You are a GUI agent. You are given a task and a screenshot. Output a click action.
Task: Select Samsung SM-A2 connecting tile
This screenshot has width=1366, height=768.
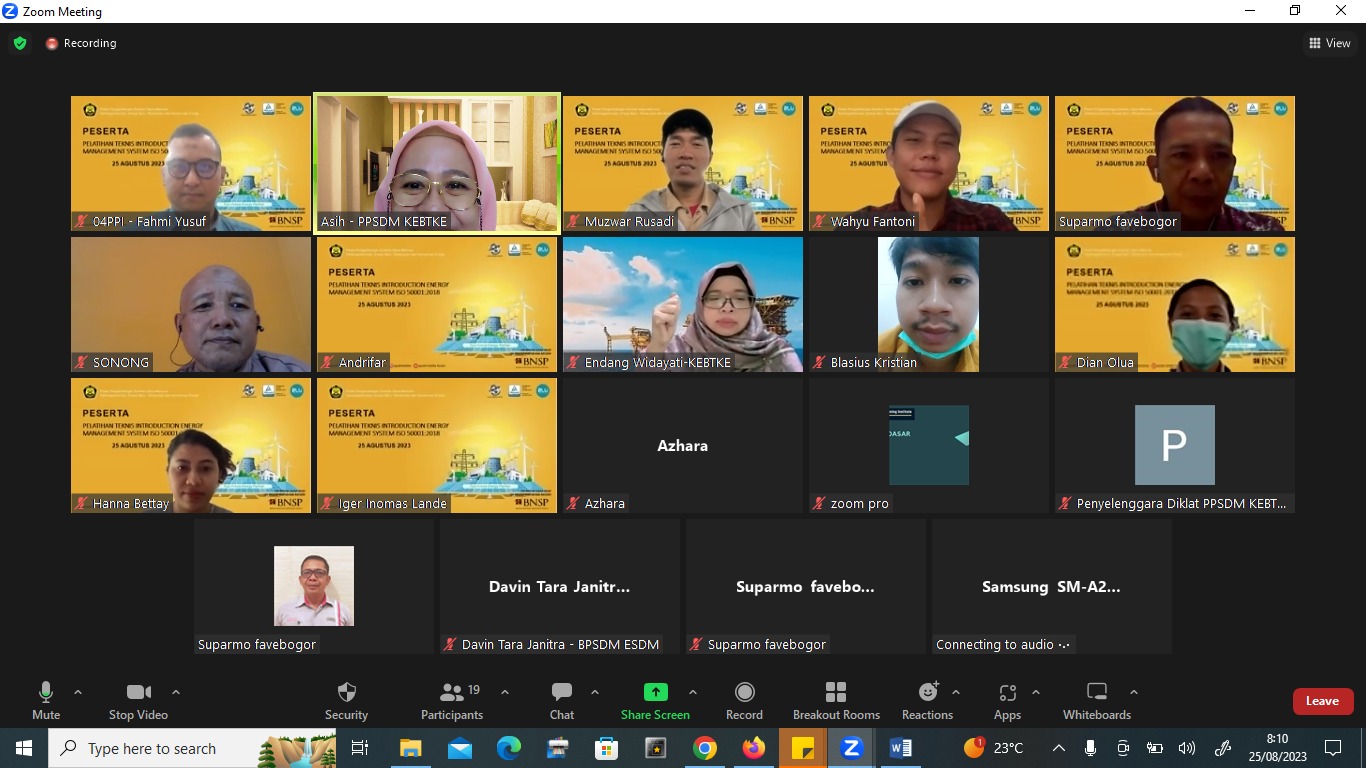click(x=1052, y=586)
